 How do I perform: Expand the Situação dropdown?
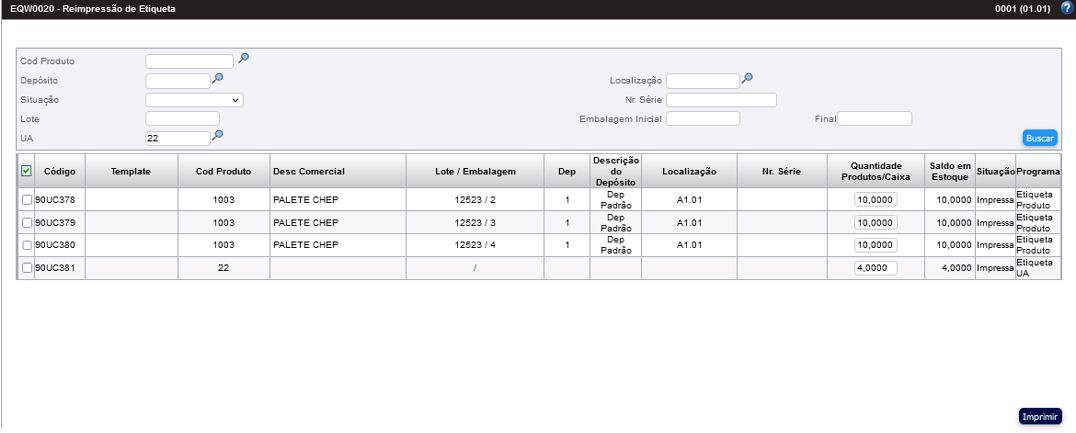click(x=194, y=100)
